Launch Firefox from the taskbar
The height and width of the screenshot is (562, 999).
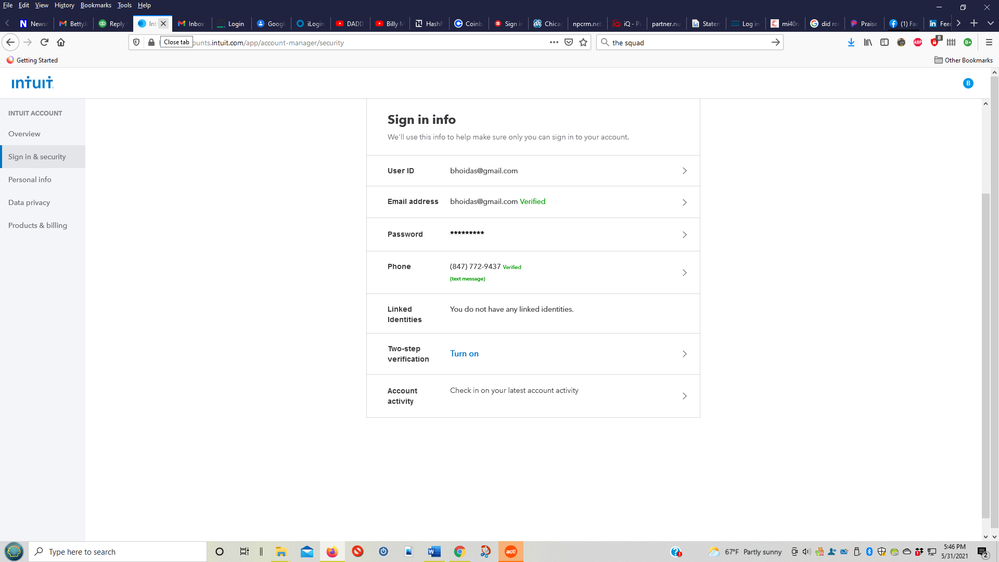(x=332, y=552)
